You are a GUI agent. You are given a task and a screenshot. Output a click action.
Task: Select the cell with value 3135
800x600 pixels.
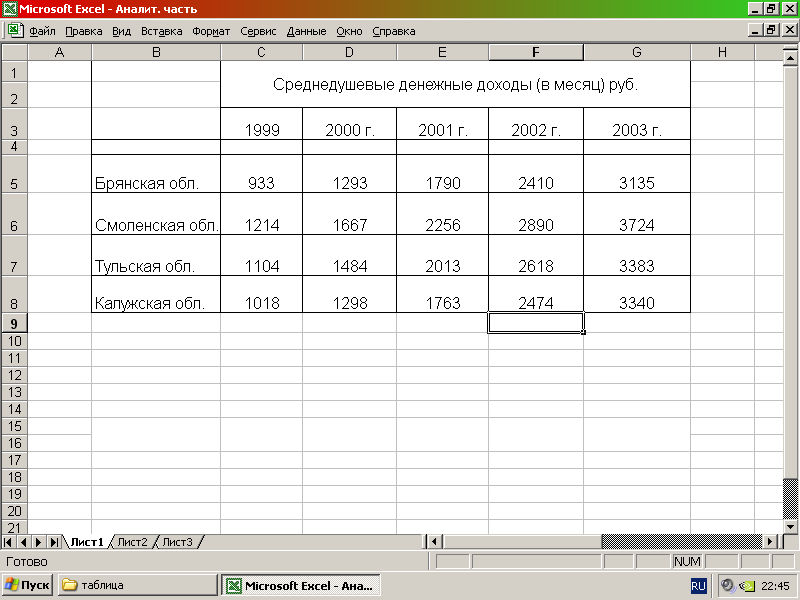pos(637,173)
